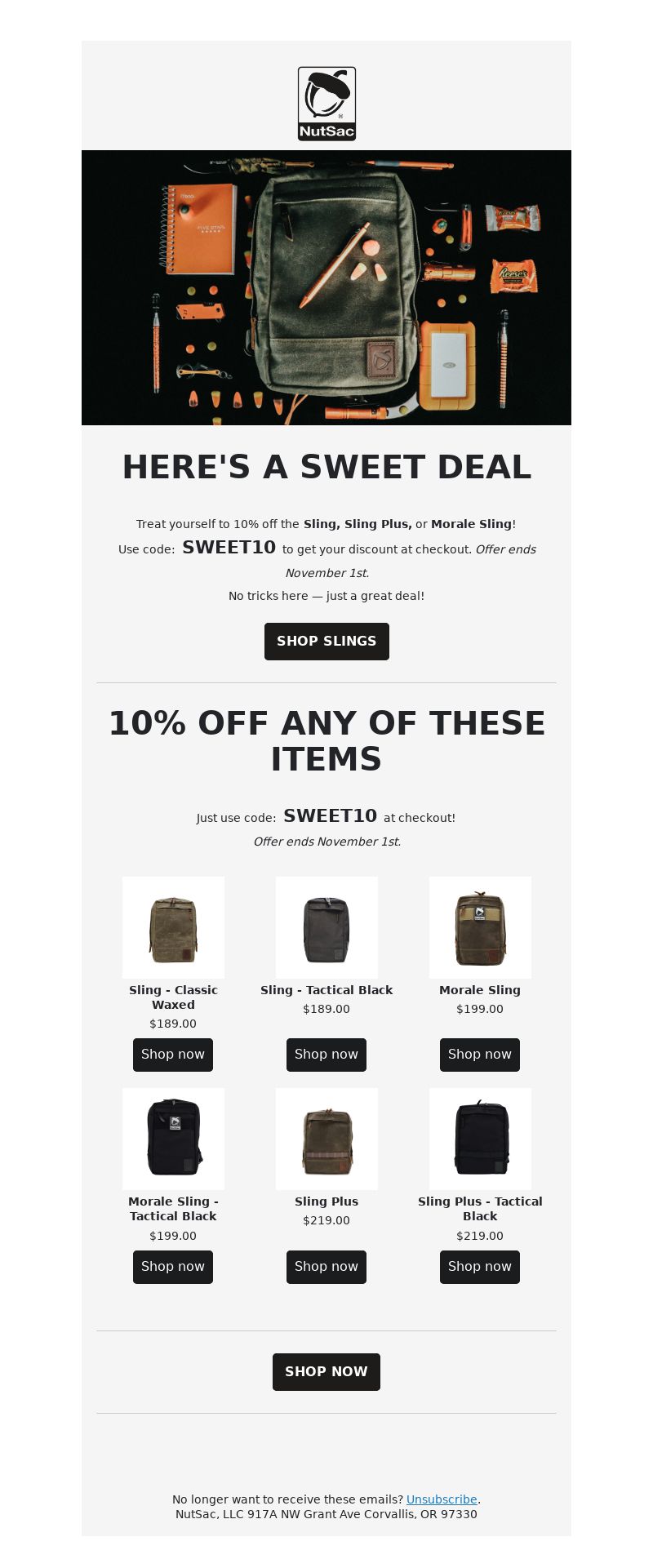Open Morale Sling - Tactical Black image
Screen dimensions: 653x1568
(x=173, y=1139)
